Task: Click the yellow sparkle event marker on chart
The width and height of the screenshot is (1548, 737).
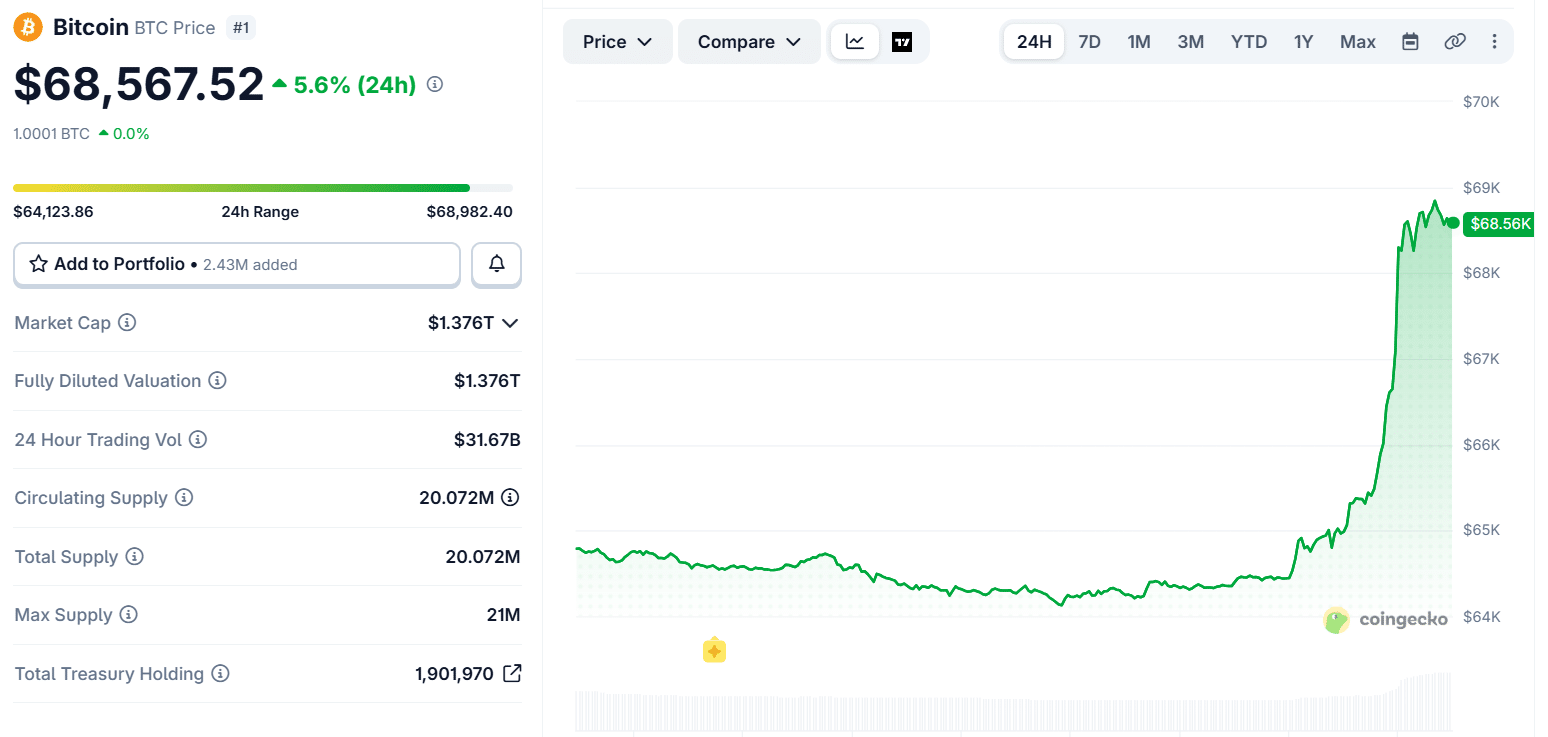Action: (x=714, y=651)
